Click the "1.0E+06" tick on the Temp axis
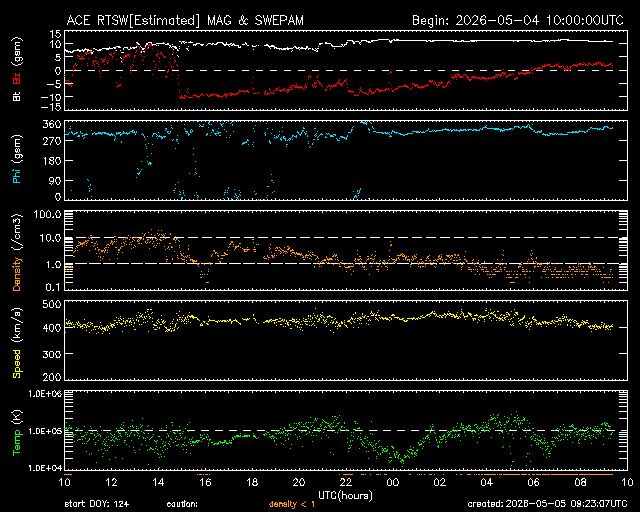Screen dimensions: 640x512 coord(45,394)
